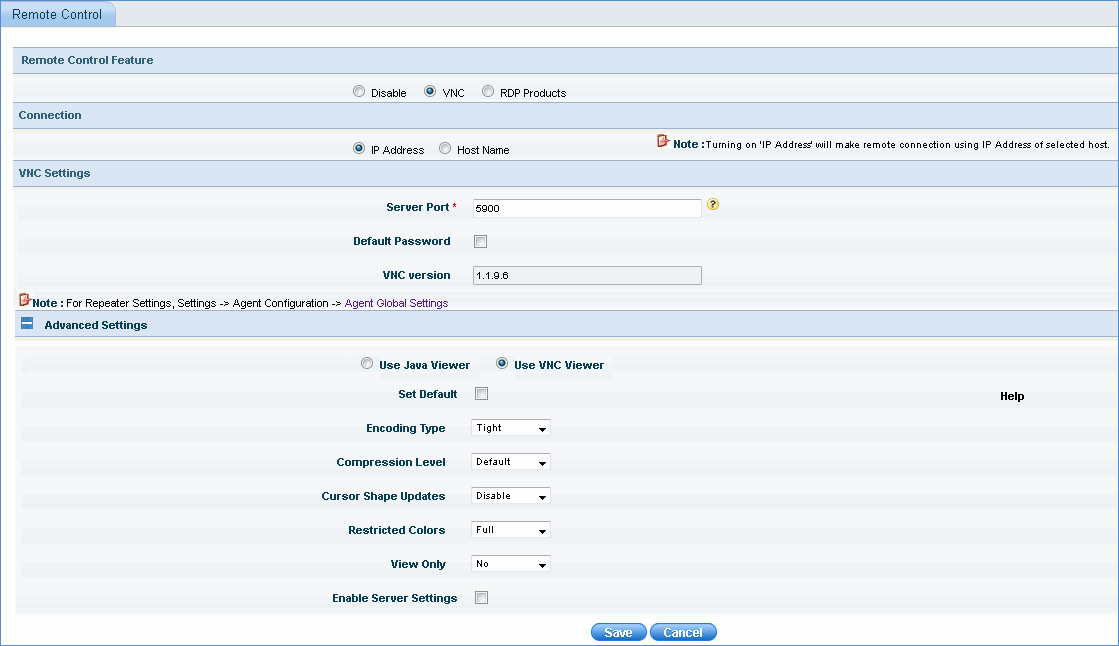Open the View Only dropdown
The width and height of the screenshot is (1119, 646).
pos(511,564)
